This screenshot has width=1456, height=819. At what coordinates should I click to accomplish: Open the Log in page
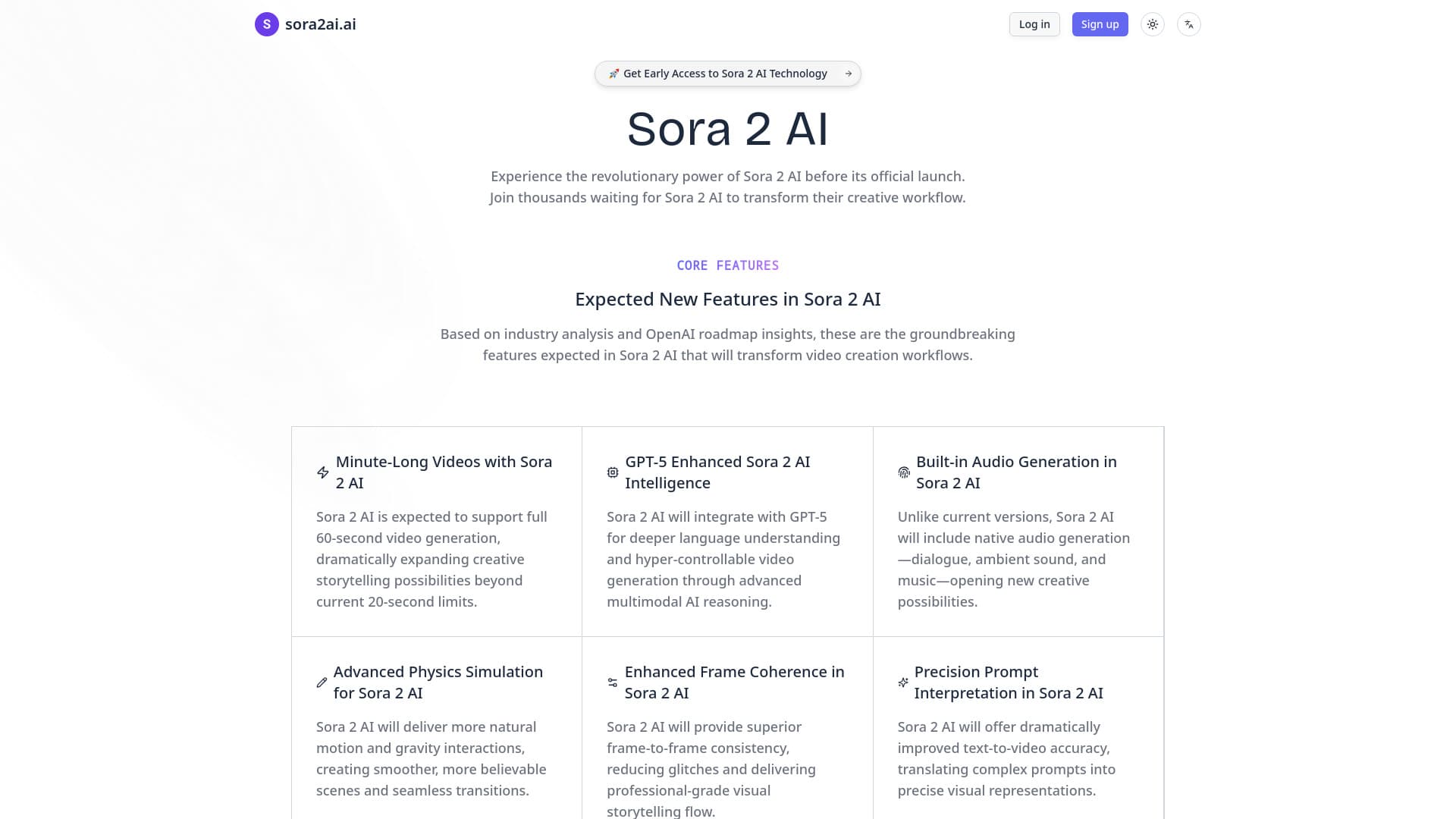pos(1034,24)
